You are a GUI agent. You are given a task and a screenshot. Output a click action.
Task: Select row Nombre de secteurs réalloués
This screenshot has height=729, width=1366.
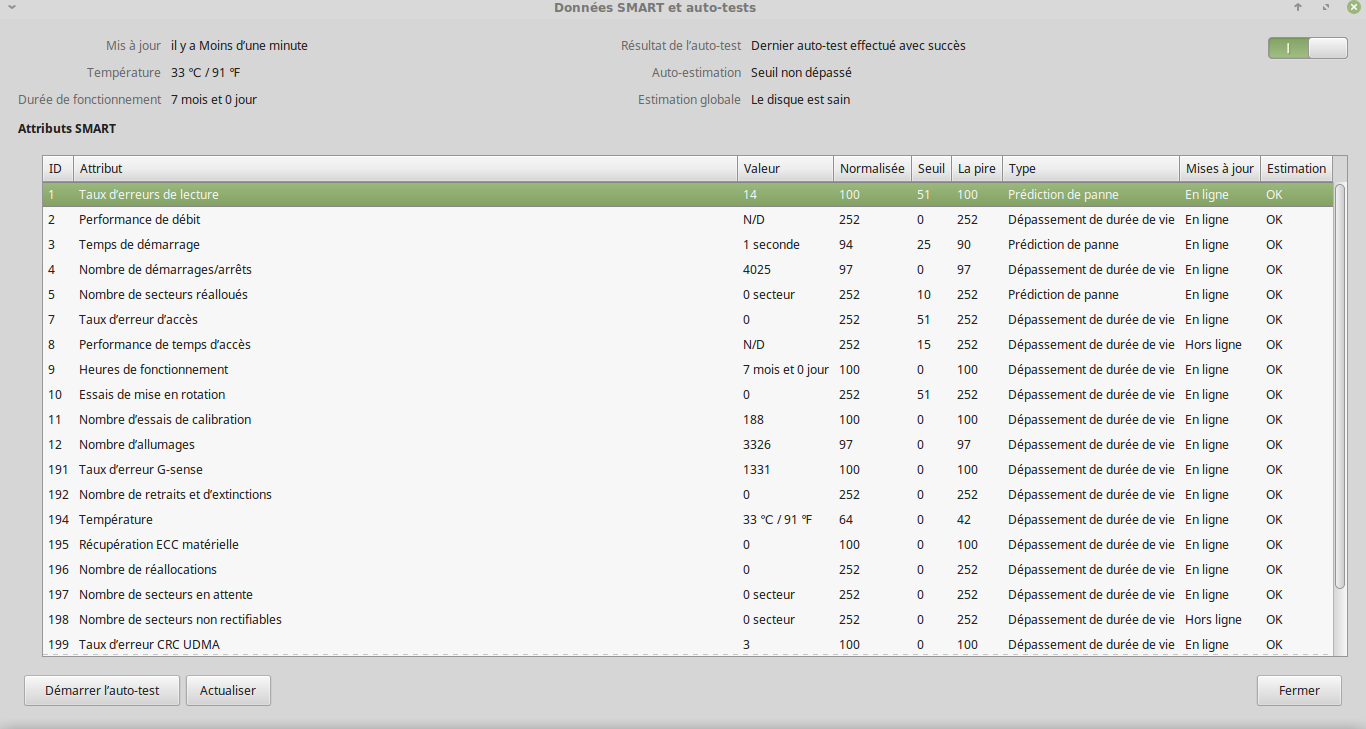click(x=687, y=294)
